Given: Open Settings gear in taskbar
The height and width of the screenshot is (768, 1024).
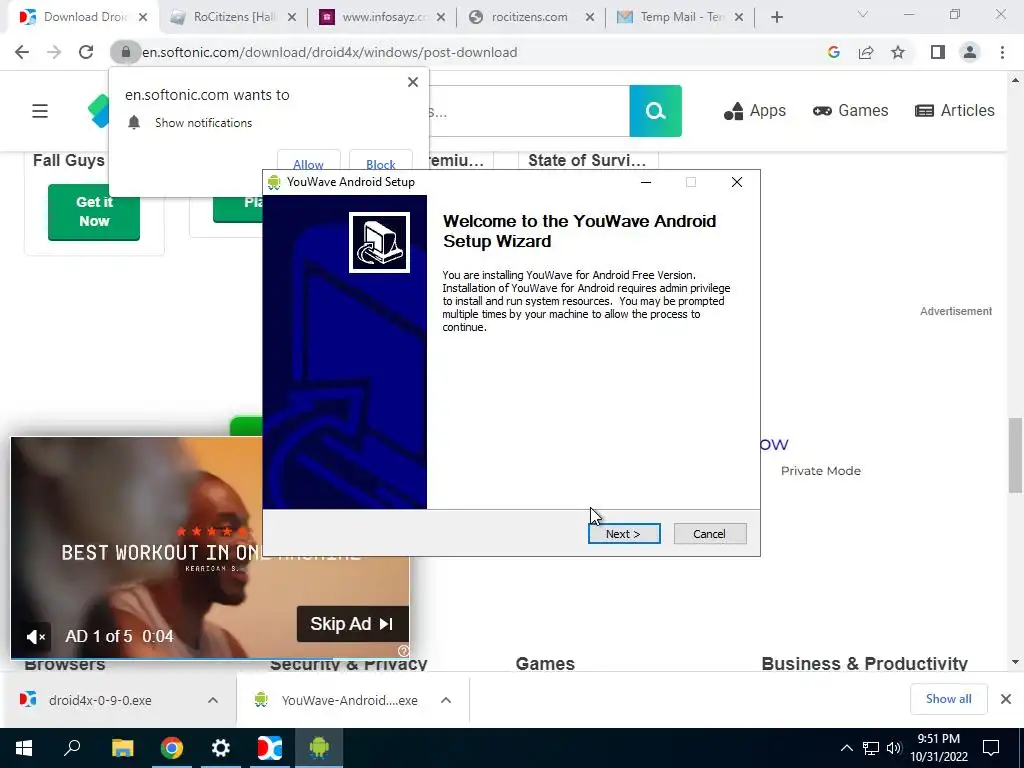Looking at the screenshot, I should click(221, 748).
